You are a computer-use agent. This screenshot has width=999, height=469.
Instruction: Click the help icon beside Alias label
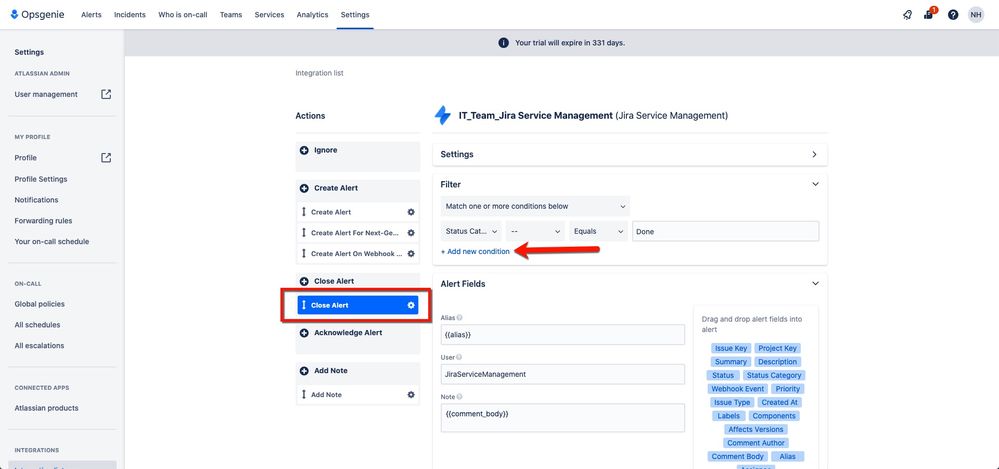pos(460,317)
